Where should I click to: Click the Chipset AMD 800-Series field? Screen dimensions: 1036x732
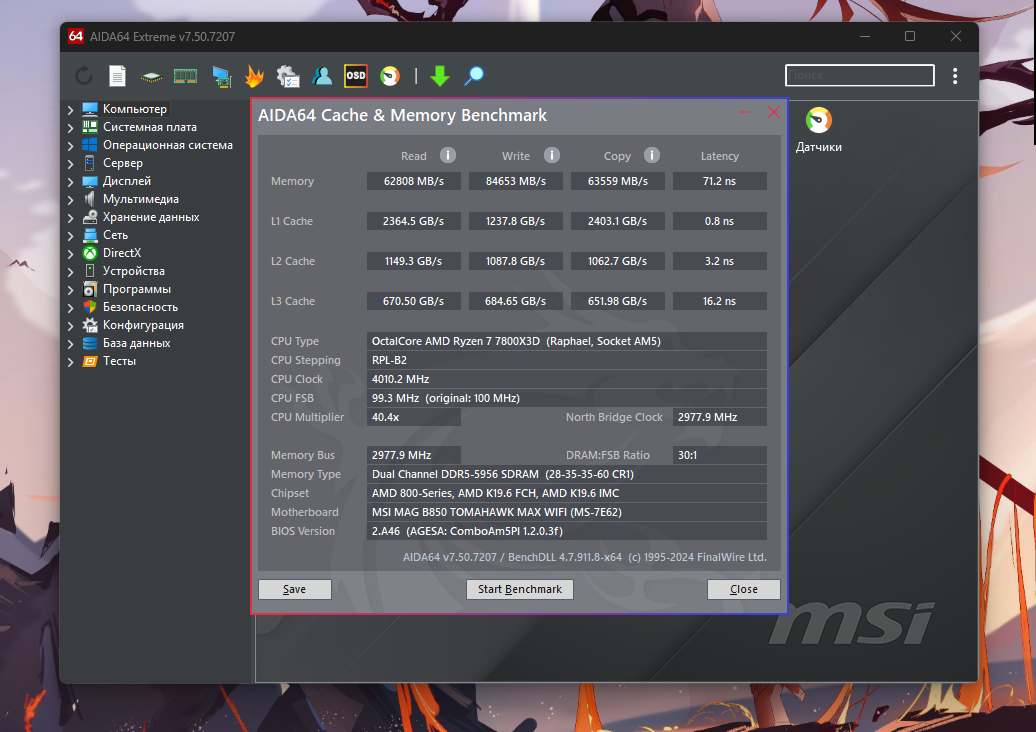coord(567,493)
